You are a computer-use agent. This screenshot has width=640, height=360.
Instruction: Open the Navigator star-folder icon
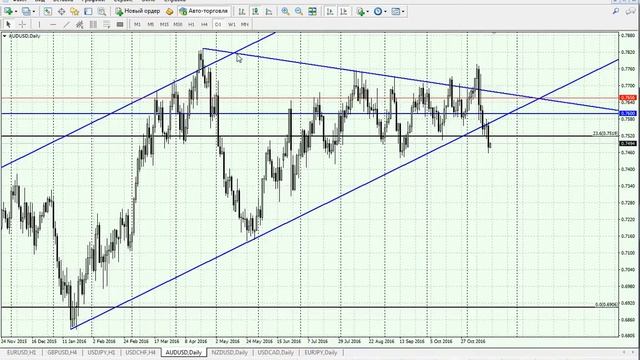[74, 11]
